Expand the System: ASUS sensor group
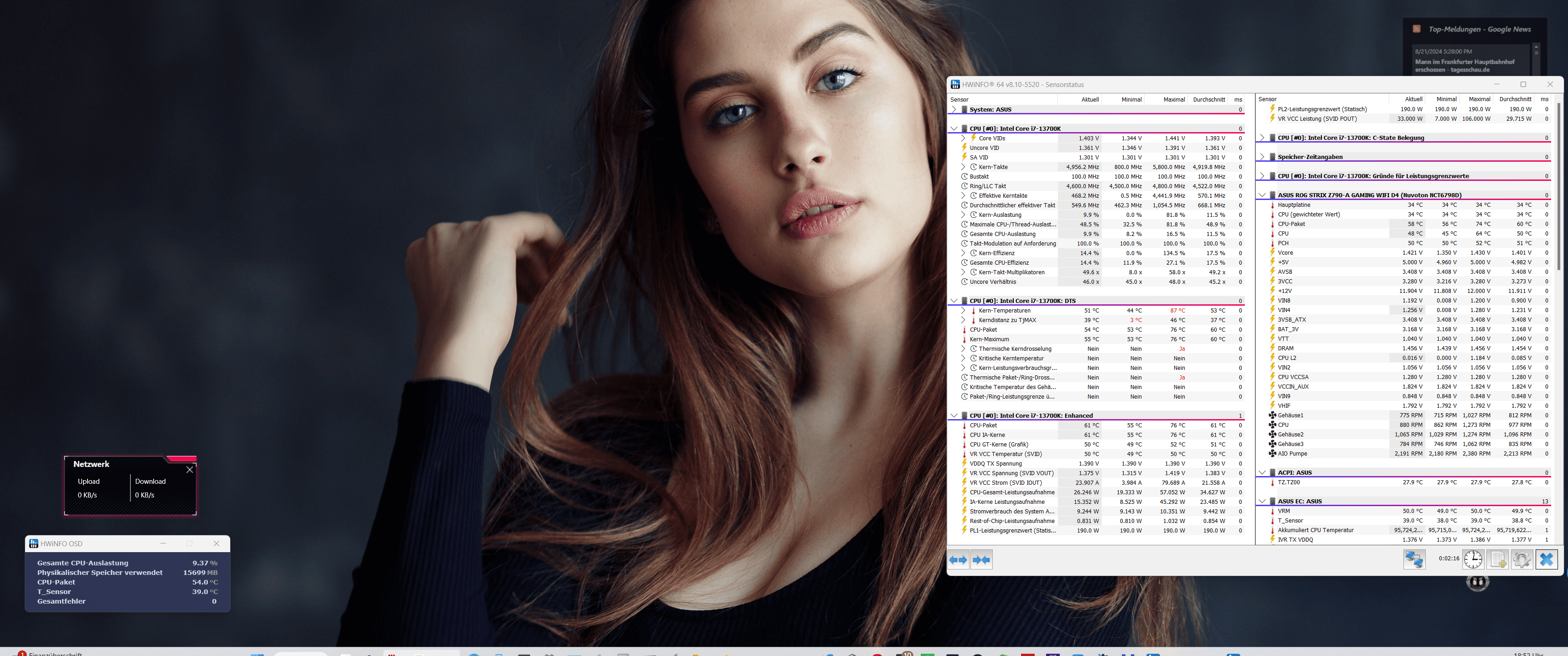The image size is (1568, 656). [954, 109]
